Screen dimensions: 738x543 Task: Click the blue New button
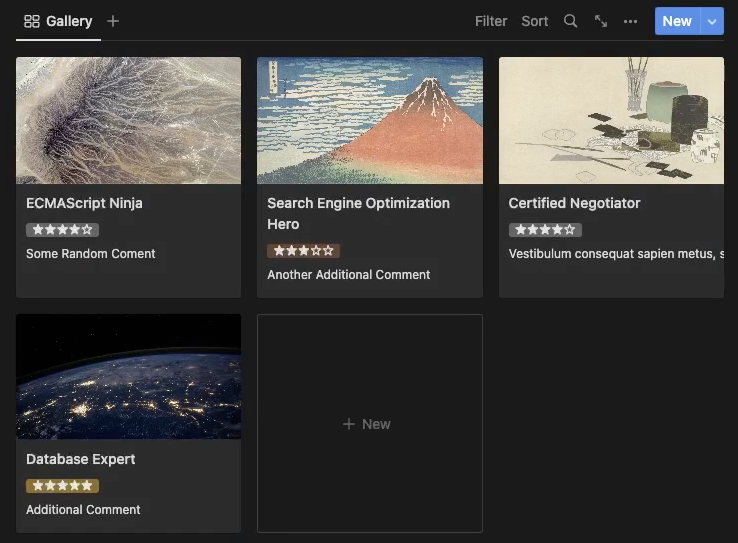[676, 21]
